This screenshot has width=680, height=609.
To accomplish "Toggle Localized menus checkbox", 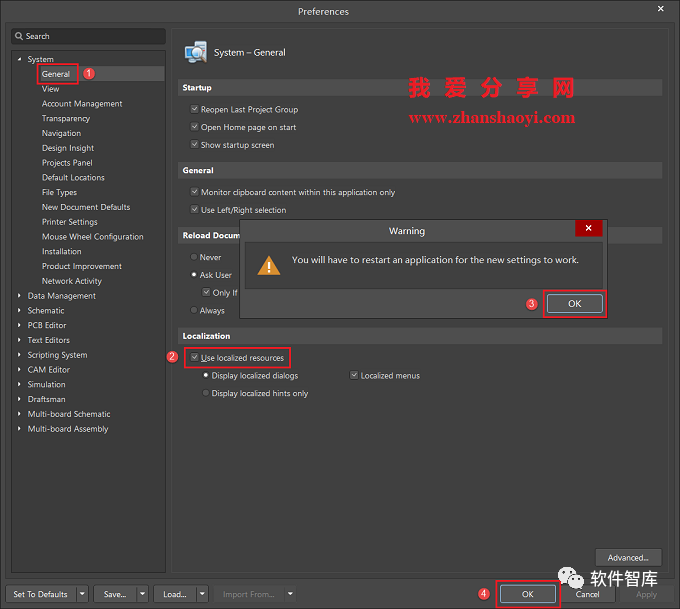I will (x=354, y=376).
